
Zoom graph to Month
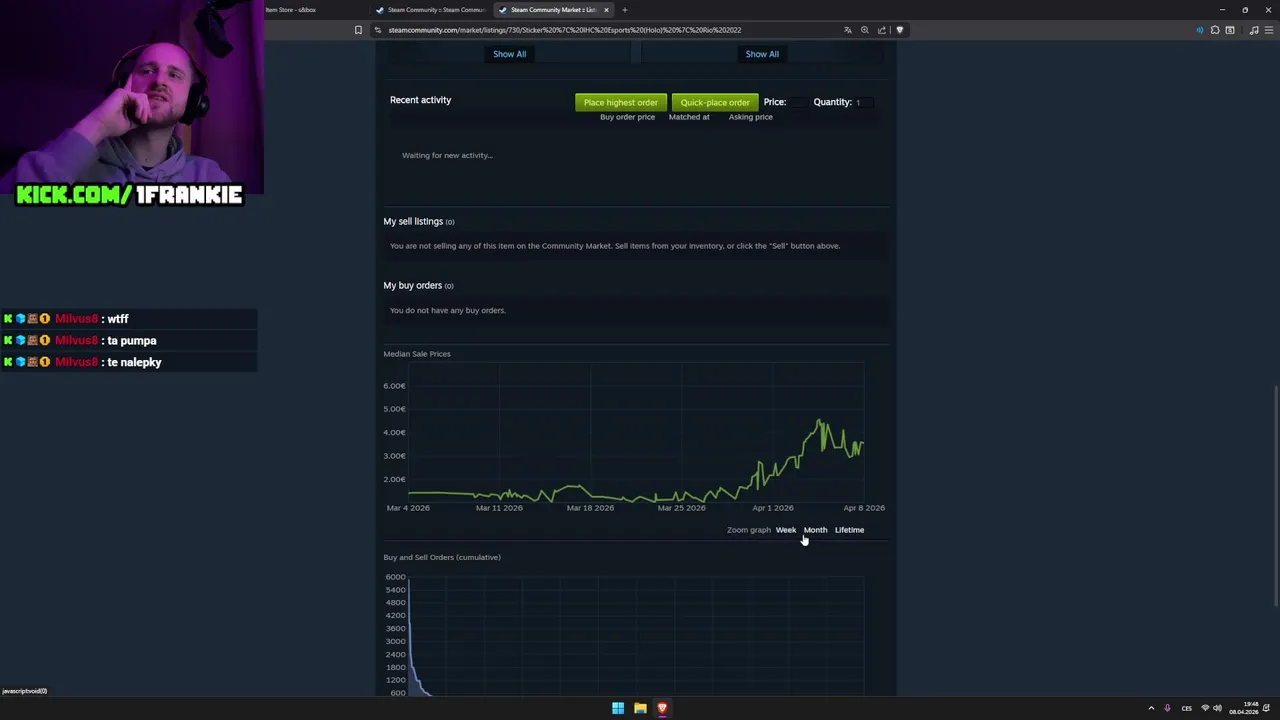point(815,530)
